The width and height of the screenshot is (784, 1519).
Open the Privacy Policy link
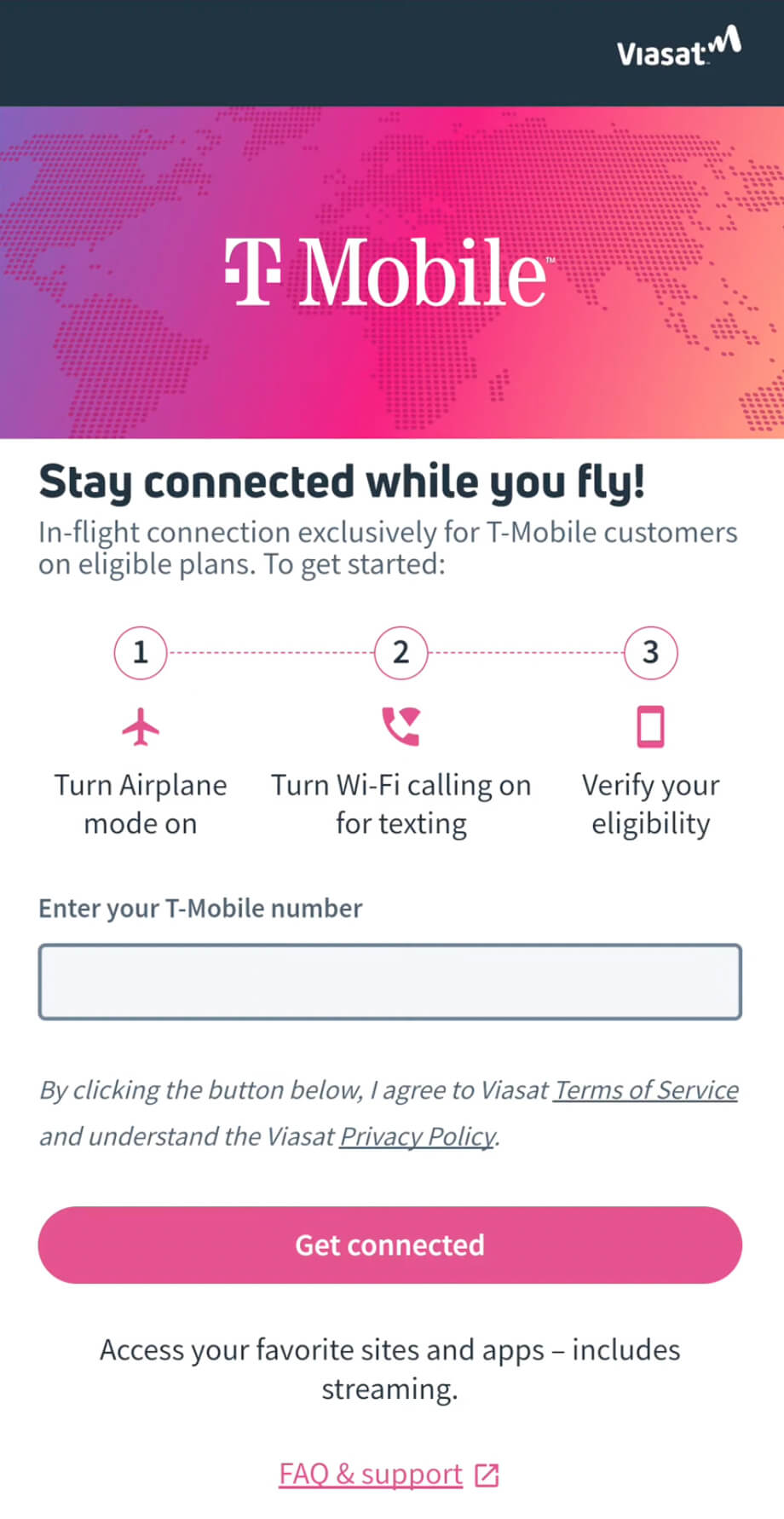418,1136
